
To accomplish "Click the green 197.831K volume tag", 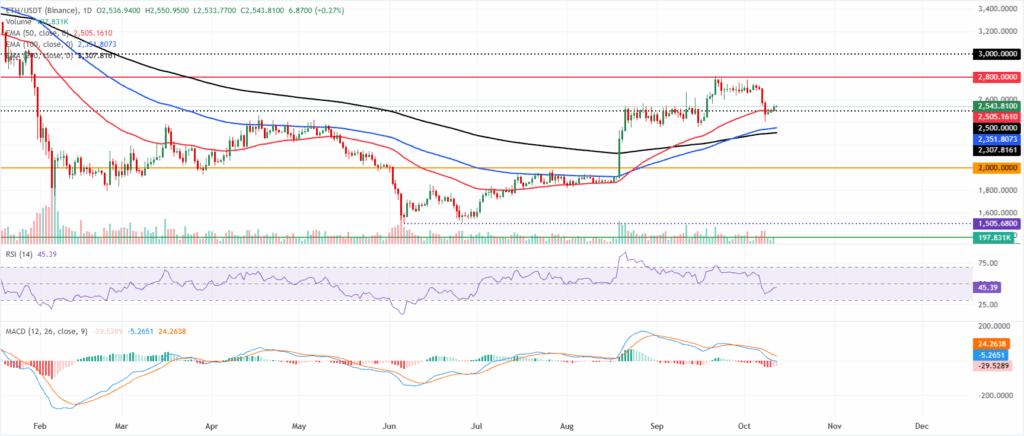I will click(991, 240).
